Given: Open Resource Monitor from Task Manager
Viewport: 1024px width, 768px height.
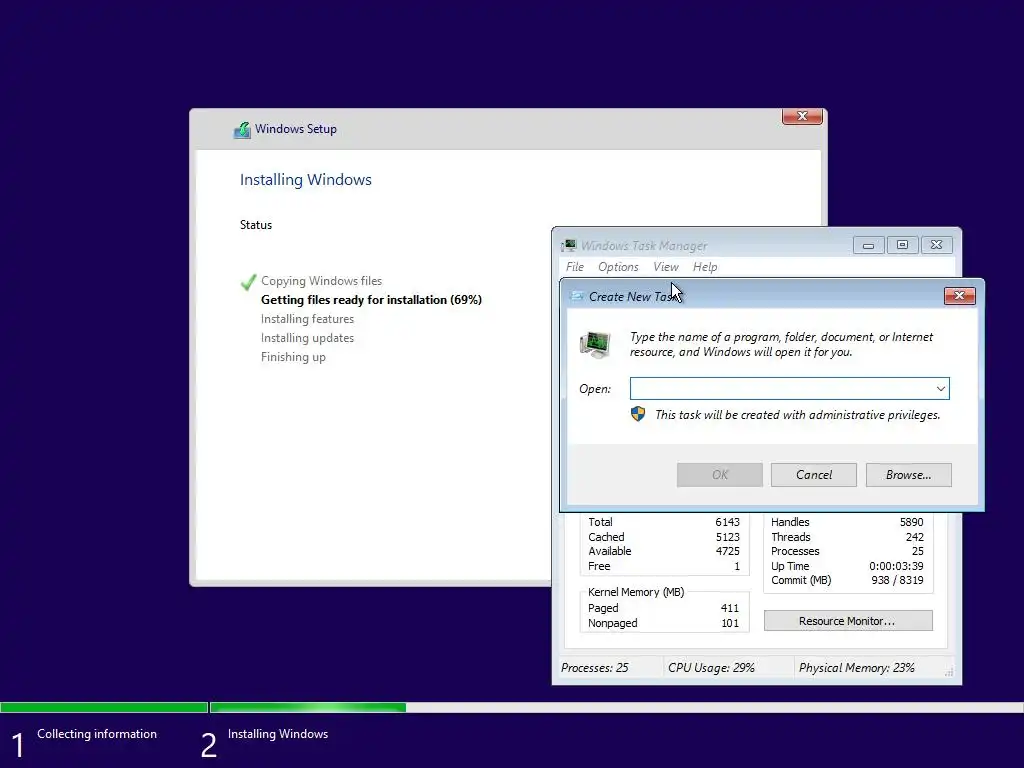Looking at the screenshot, I should click(x=848, y=620).
